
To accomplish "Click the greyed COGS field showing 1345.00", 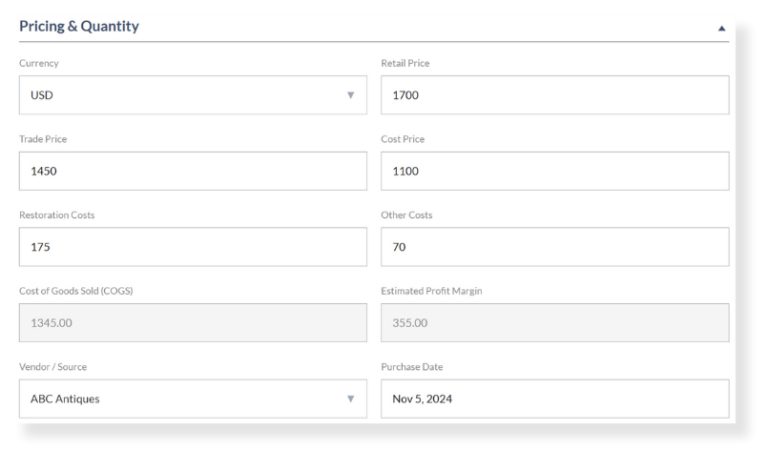I will [192, 323].
